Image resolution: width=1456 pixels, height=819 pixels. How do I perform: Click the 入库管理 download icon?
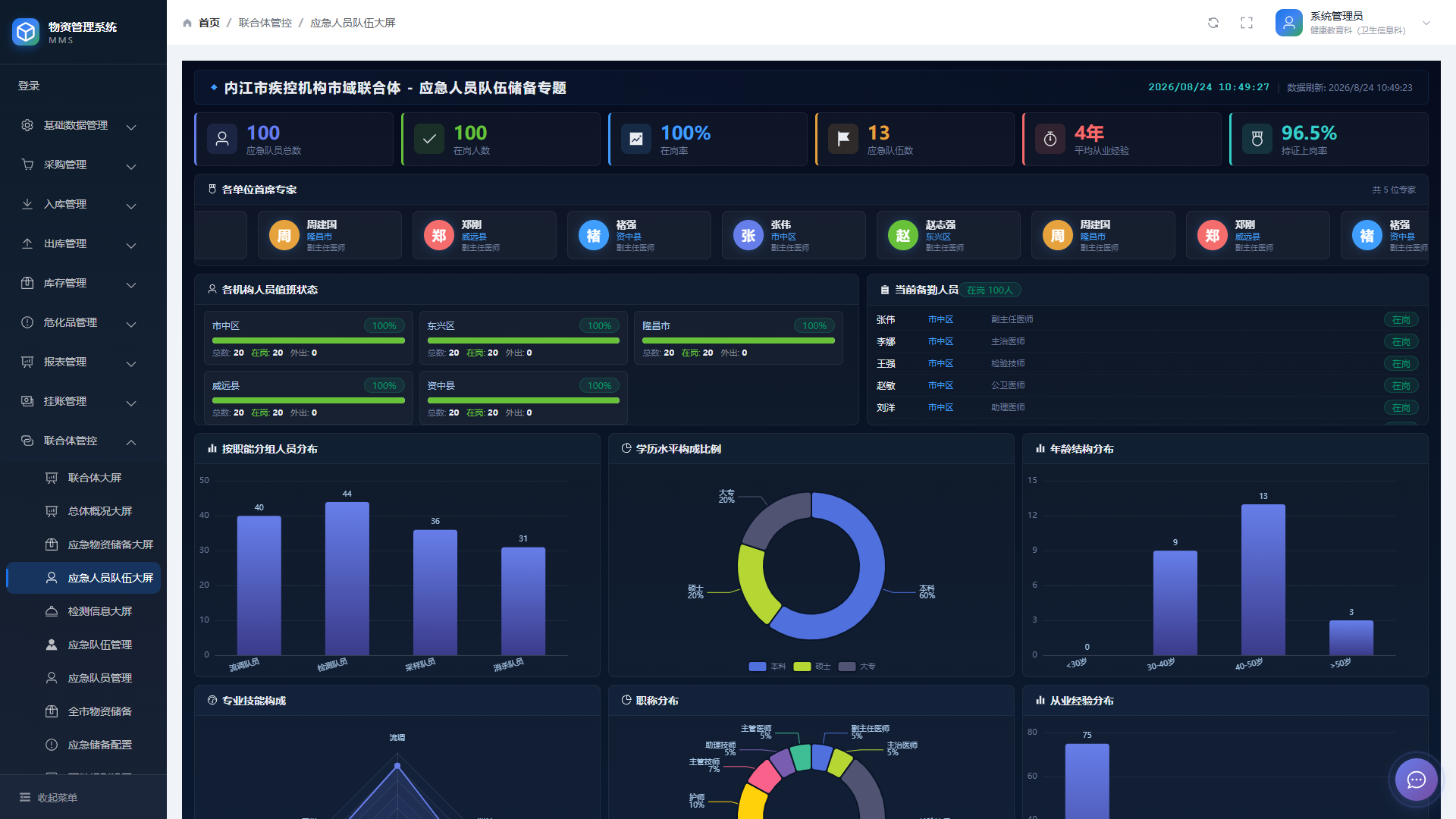27,204
